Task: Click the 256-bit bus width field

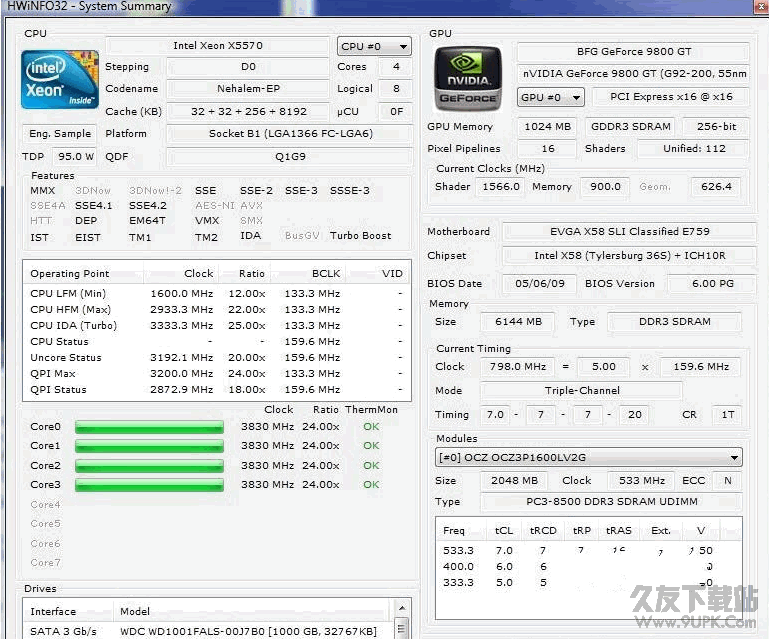Action: (x=716, y=127)
